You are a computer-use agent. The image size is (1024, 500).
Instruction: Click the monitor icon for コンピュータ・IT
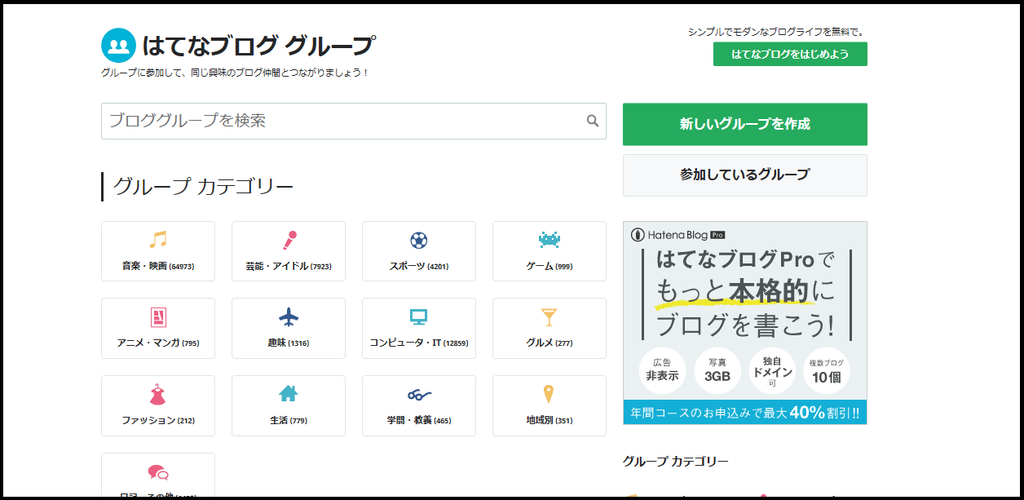click(419, 317)
